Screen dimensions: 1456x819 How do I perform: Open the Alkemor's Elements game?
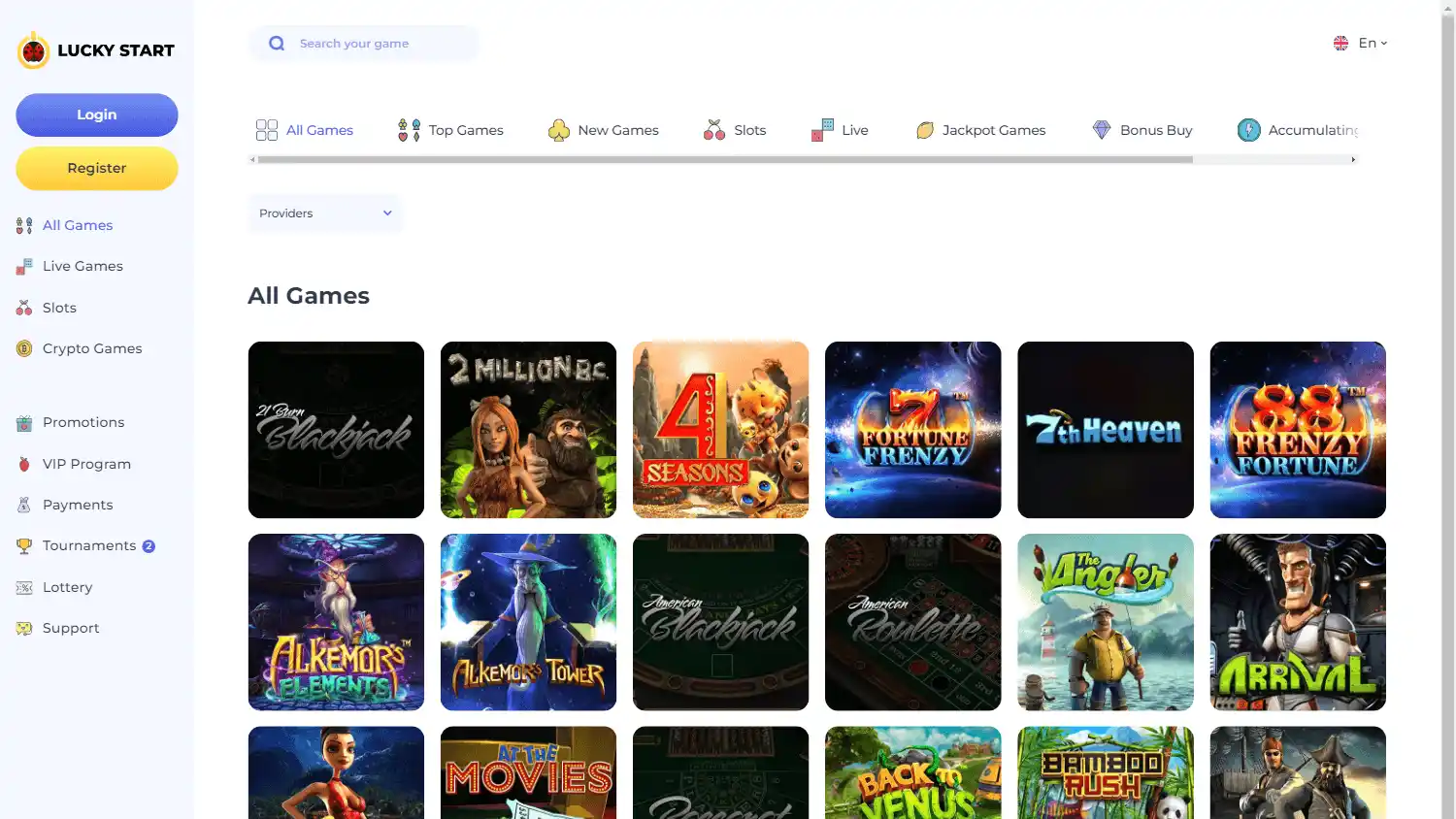(336, 622)
